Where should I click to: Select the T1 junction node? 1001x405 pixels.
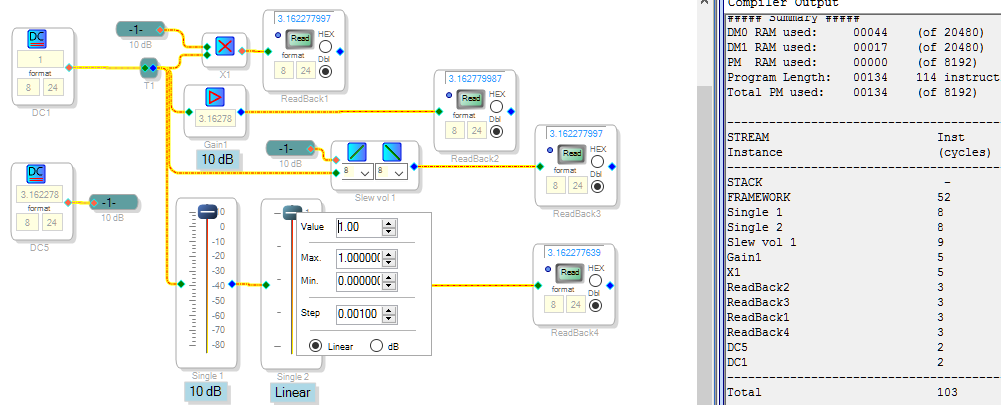[x=149, y=68]
